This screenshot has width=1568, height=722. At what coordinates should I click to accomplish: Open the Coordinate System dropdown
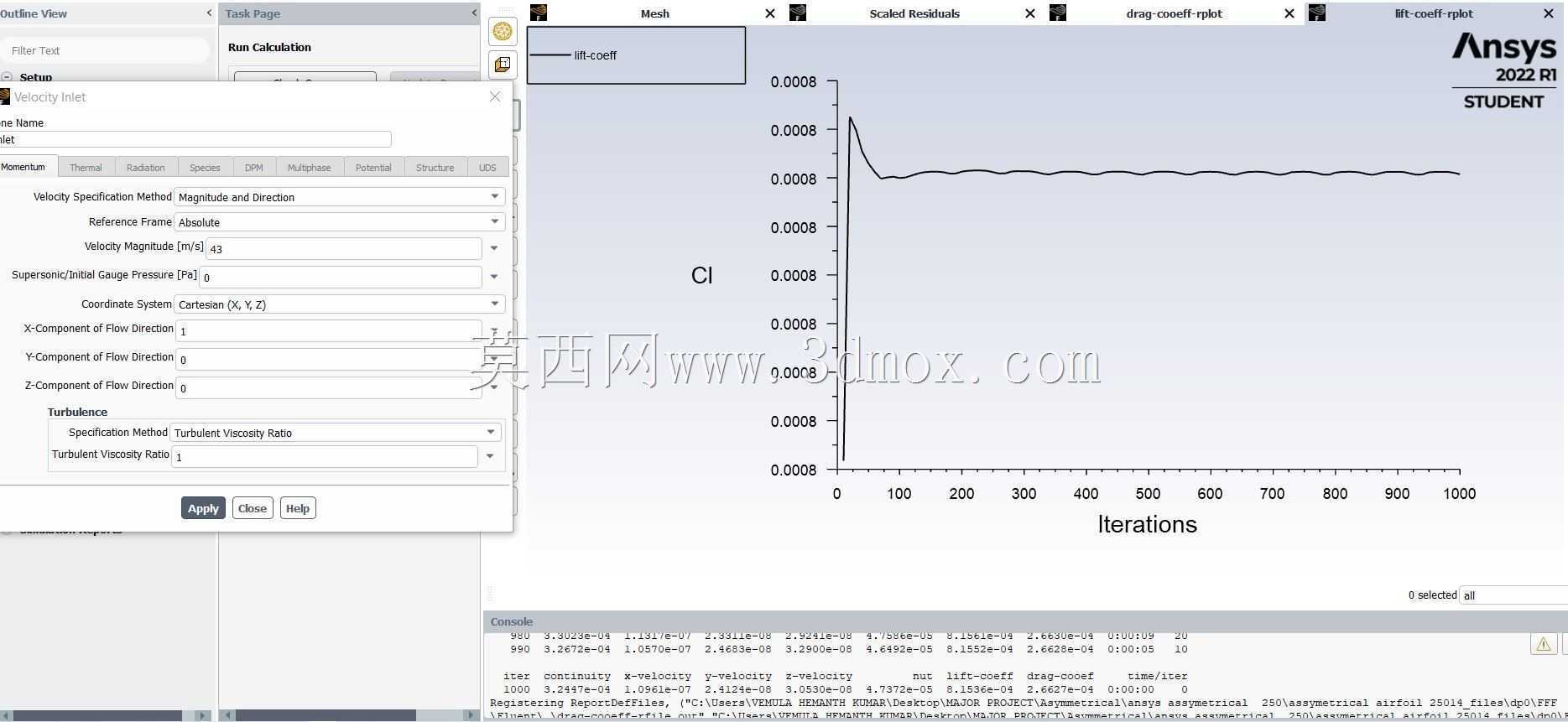[494, 304]
